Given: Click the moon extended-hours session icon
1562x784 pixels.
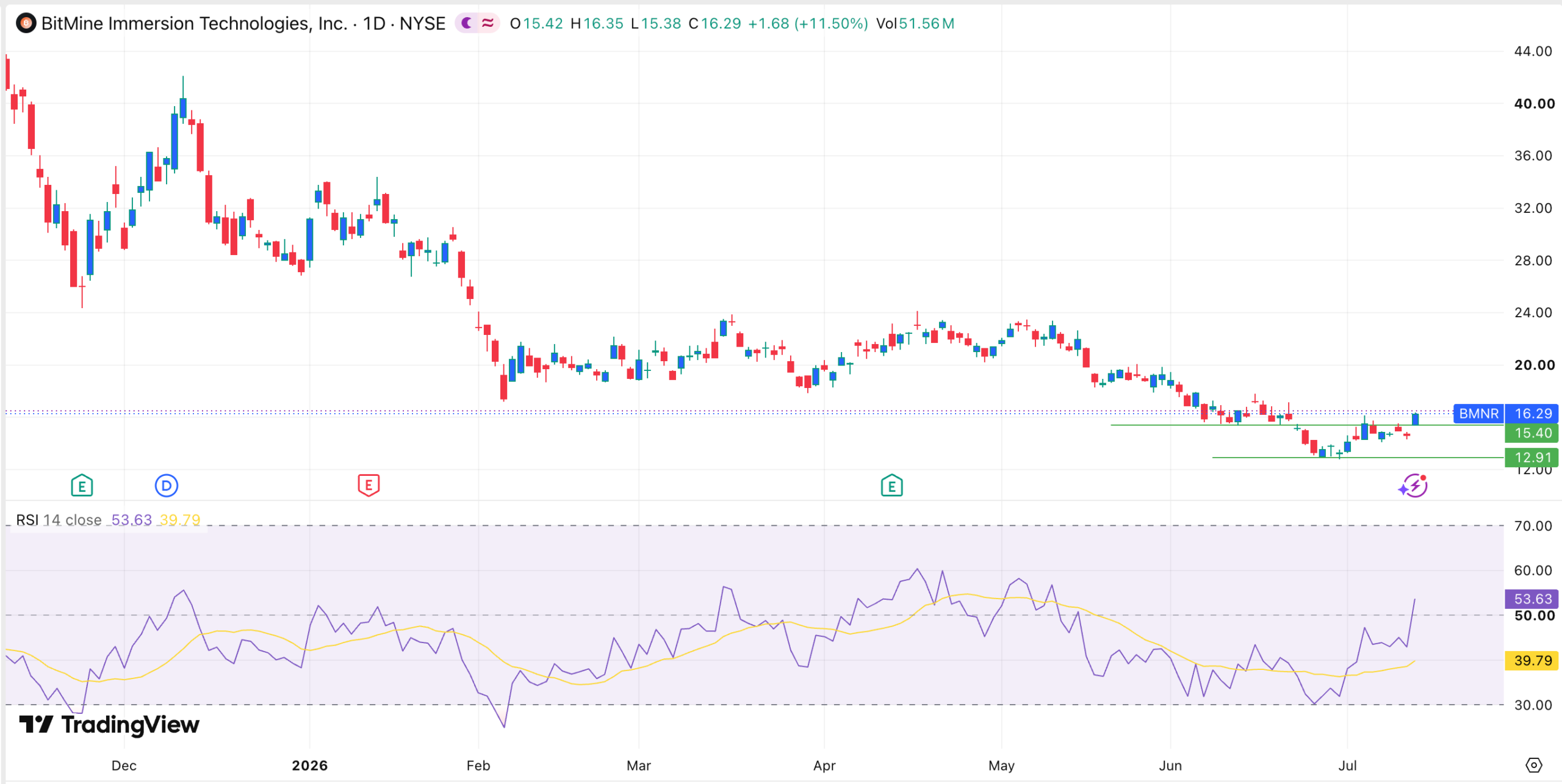Looking at the screenshot, I should tap(467, 23).
